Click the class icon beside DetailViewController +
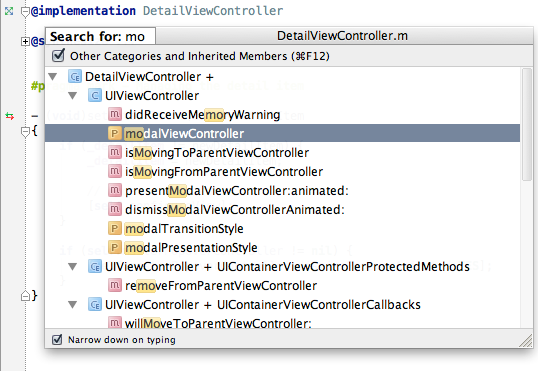 [75, 76]
